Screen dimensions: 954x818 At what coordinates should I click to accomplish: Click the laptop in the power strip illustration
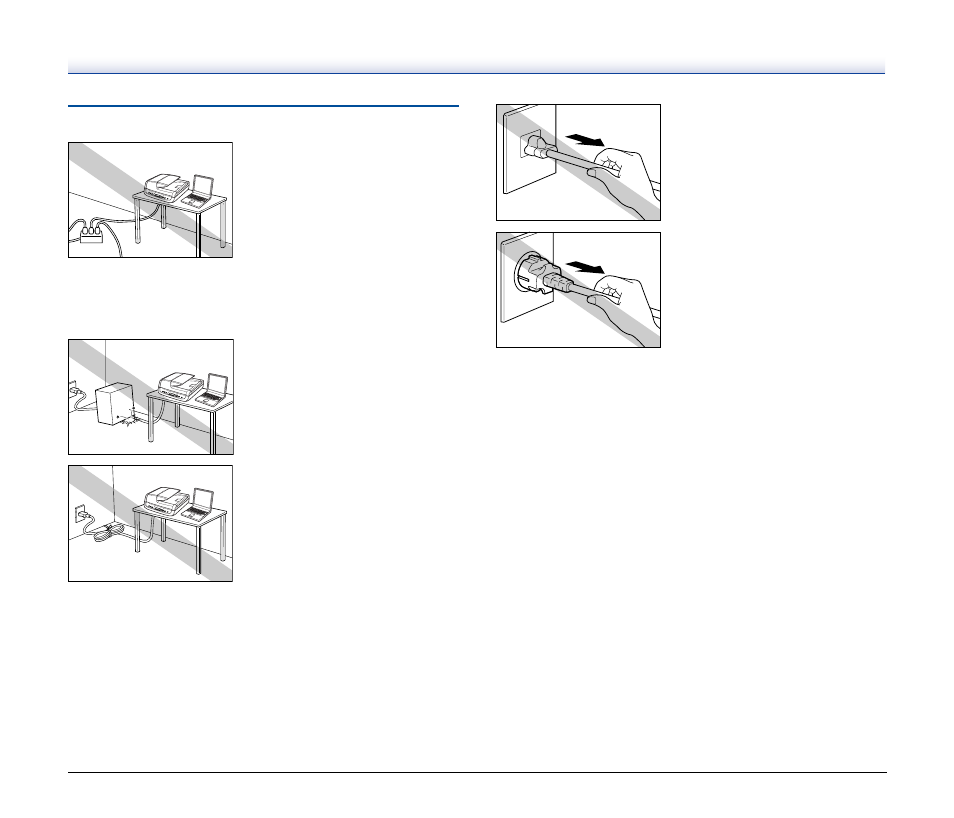pos(198,191)
